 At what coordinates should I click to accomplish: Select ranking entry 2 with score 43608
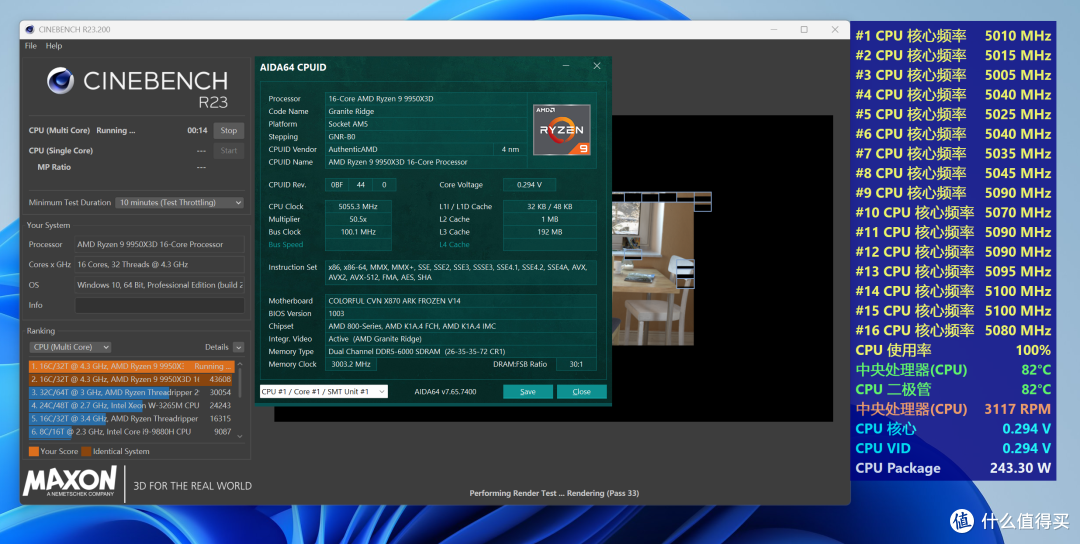click(131, 379)
